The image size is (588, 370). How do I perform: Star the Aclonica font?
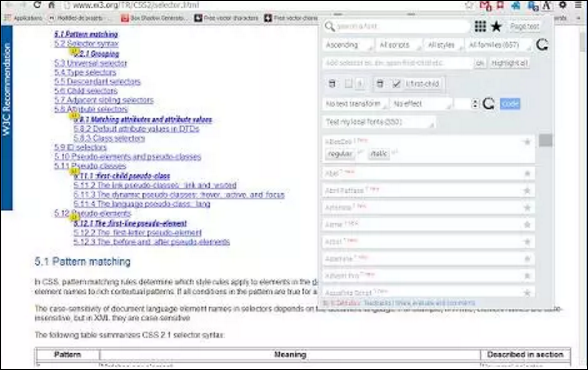527,207
